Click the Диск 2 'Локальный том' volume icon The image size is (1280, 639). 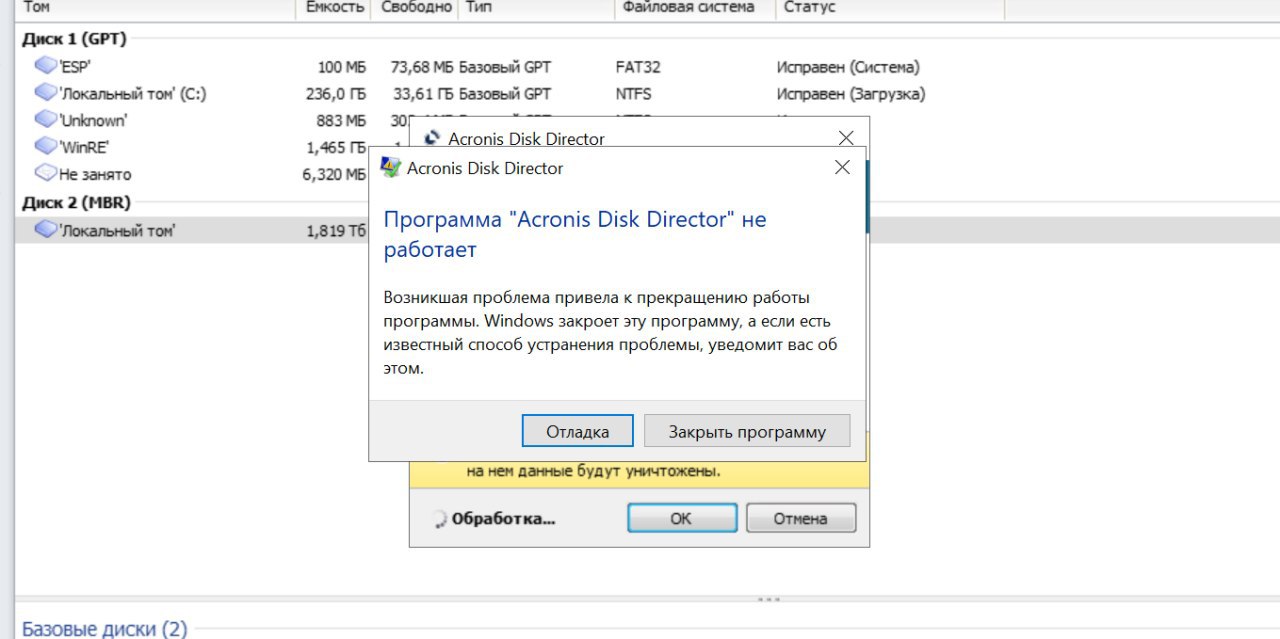point(46,230)
